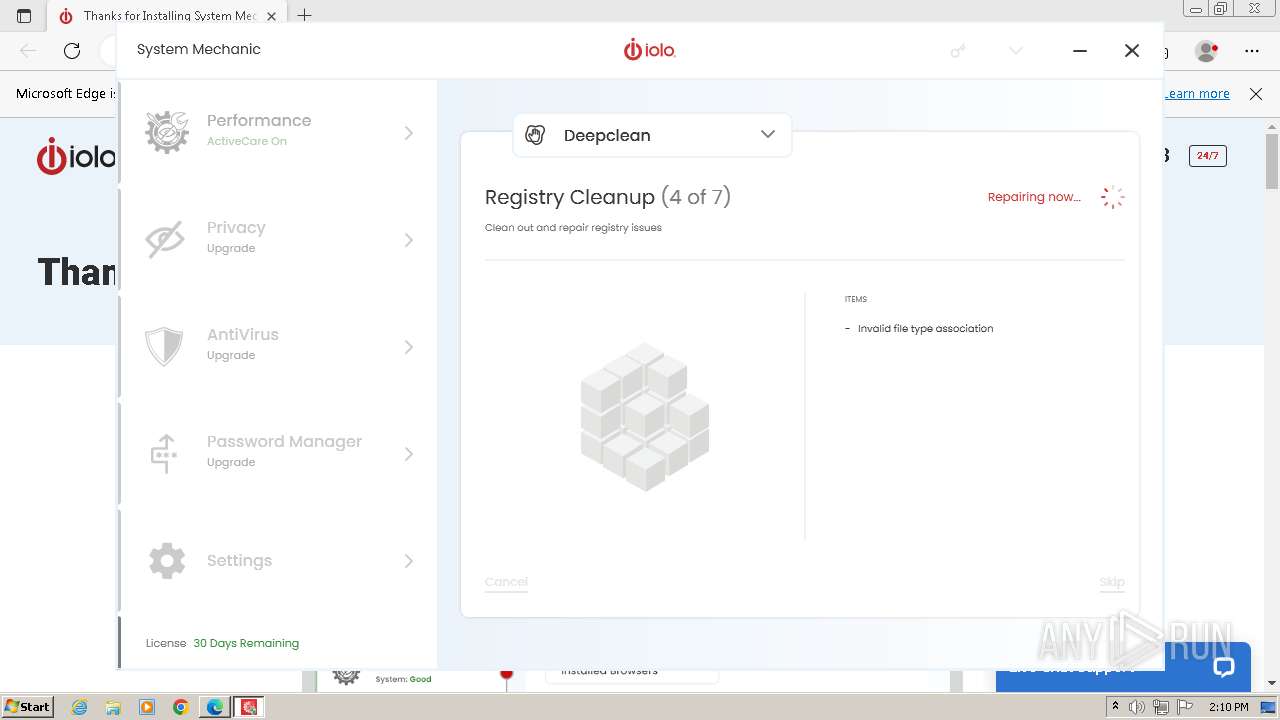Minimize the System Mechanic window

(x=1080, y=50)
